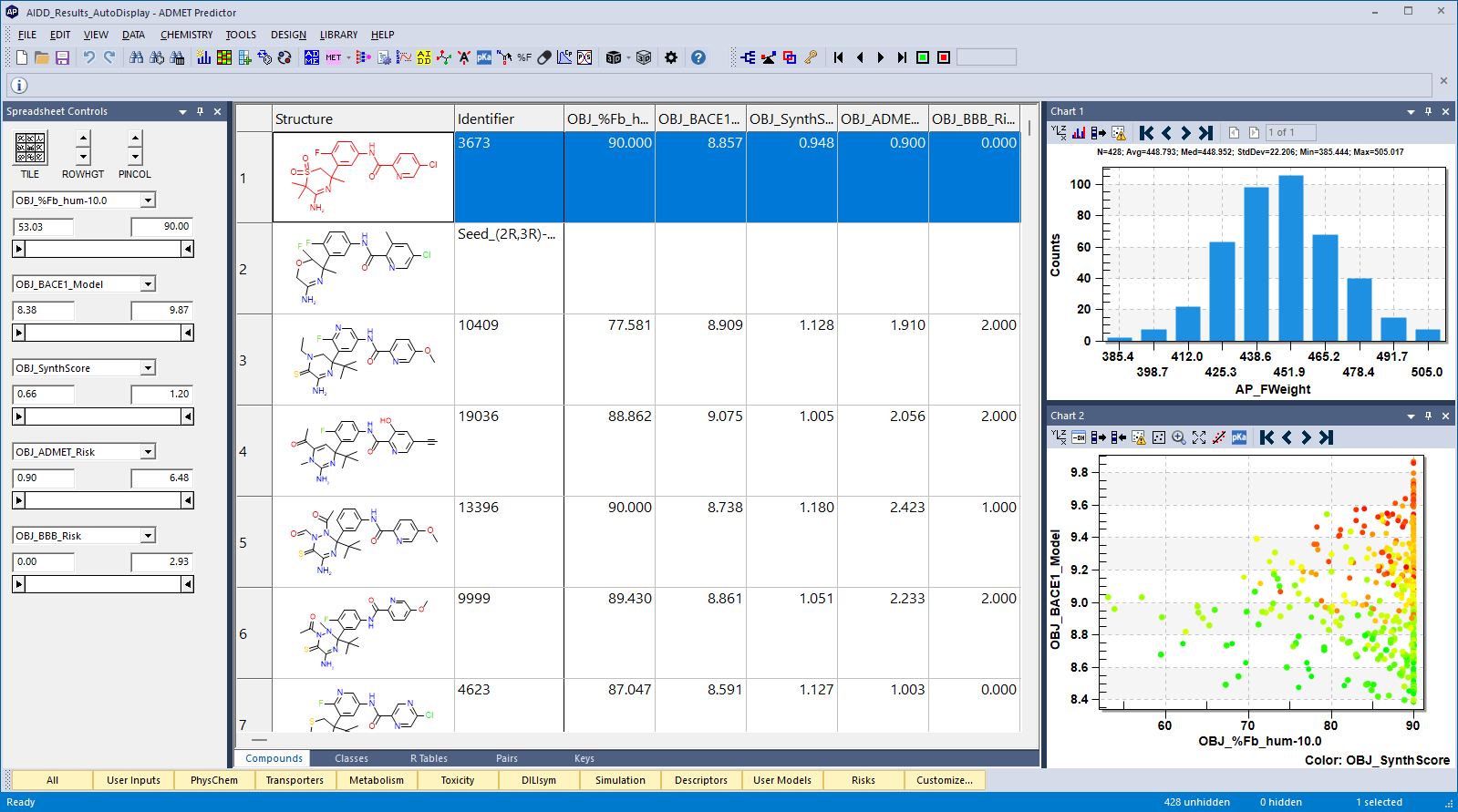Screen dimensions: 1458x812
Task: Increase ROWHGT with the up arrow
Action: (83, 139)
